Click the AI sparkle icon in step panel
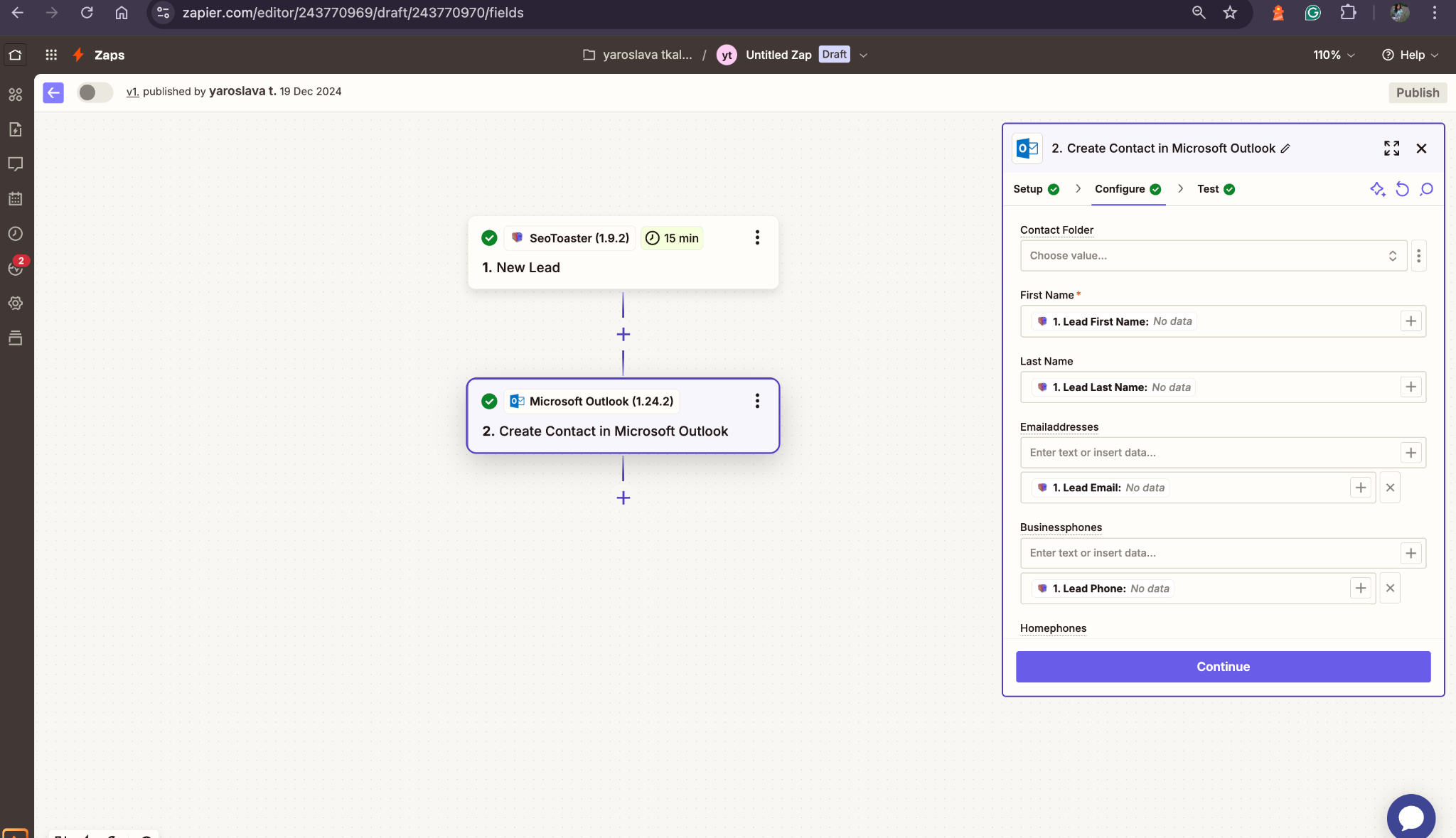Image resolution: width=1456 pixels, height=838 pixels. point(1378,189)
